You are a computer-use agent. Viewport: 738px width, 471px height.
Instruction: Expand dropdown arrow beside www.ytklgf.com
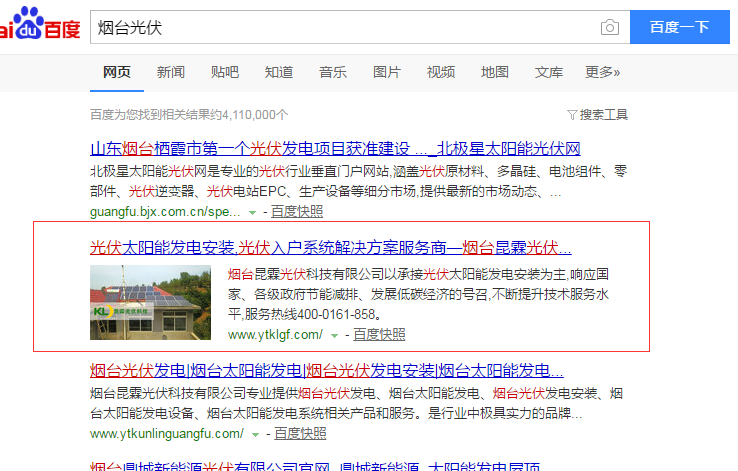click(334, 335)
